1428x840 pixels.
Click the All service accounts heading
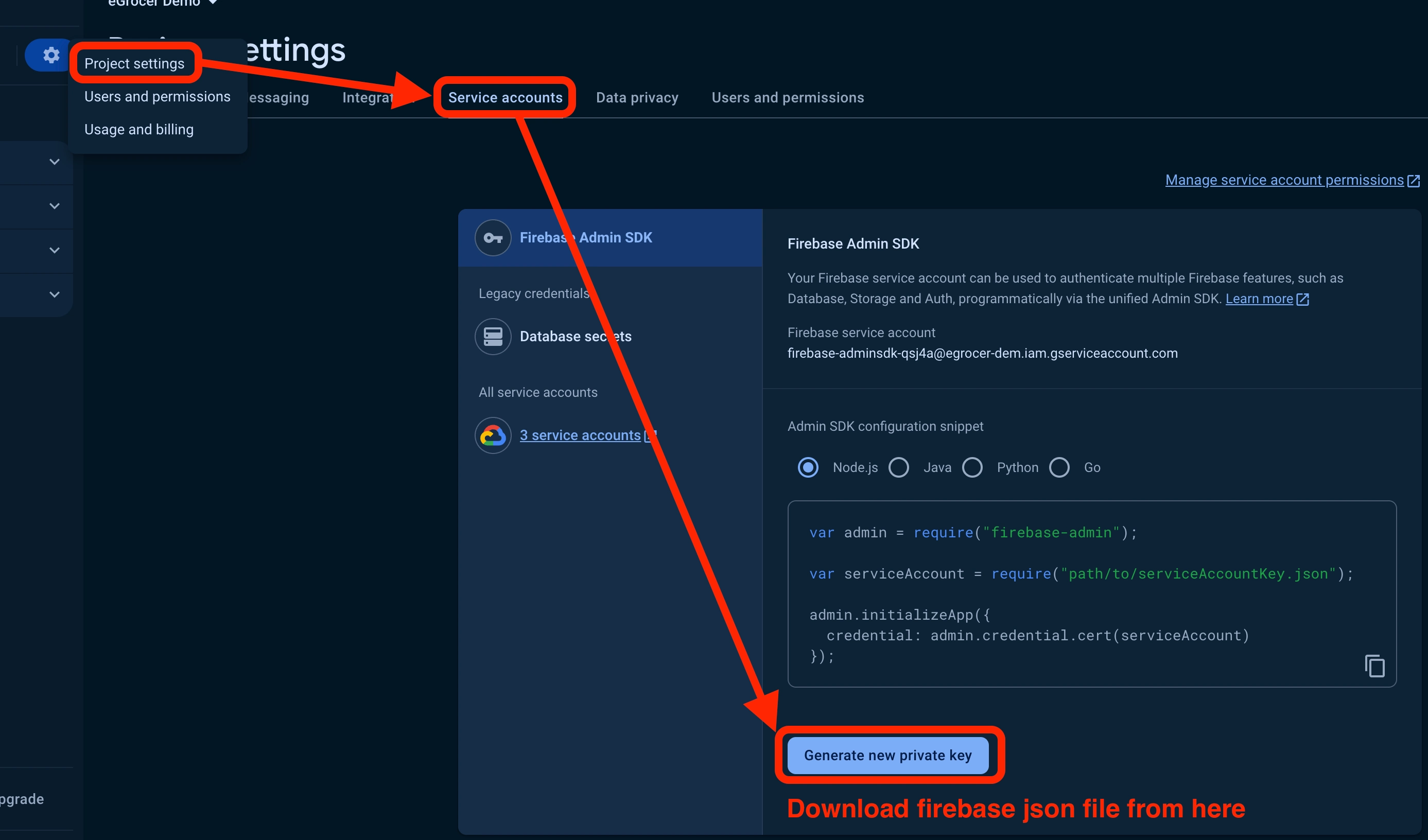tap(538, 392)
